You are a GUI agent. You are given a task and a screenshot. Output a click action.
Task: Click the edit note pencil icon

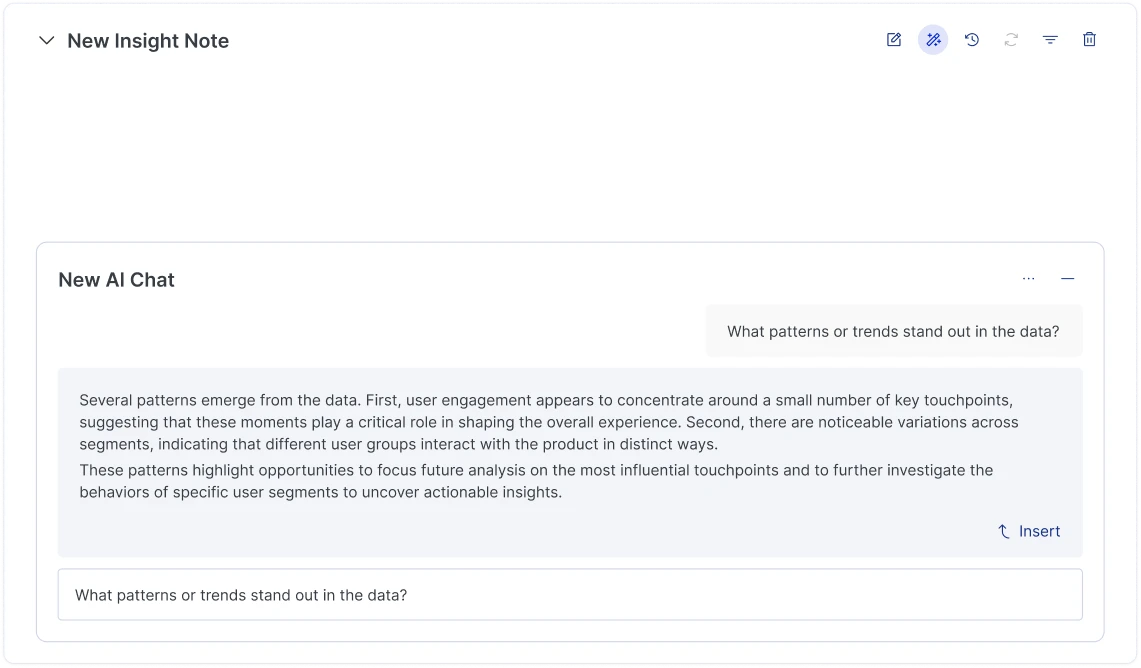pyautogui.click(x=894, y=40)
